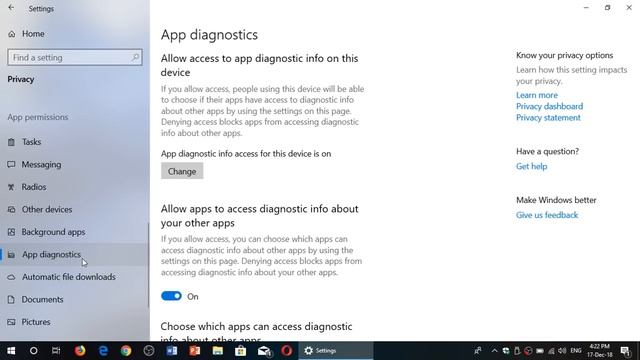Open the taskbar clock showing 4:22 PM
The height and width of the screenshot is (360, 640).
[x=600, y=351]
